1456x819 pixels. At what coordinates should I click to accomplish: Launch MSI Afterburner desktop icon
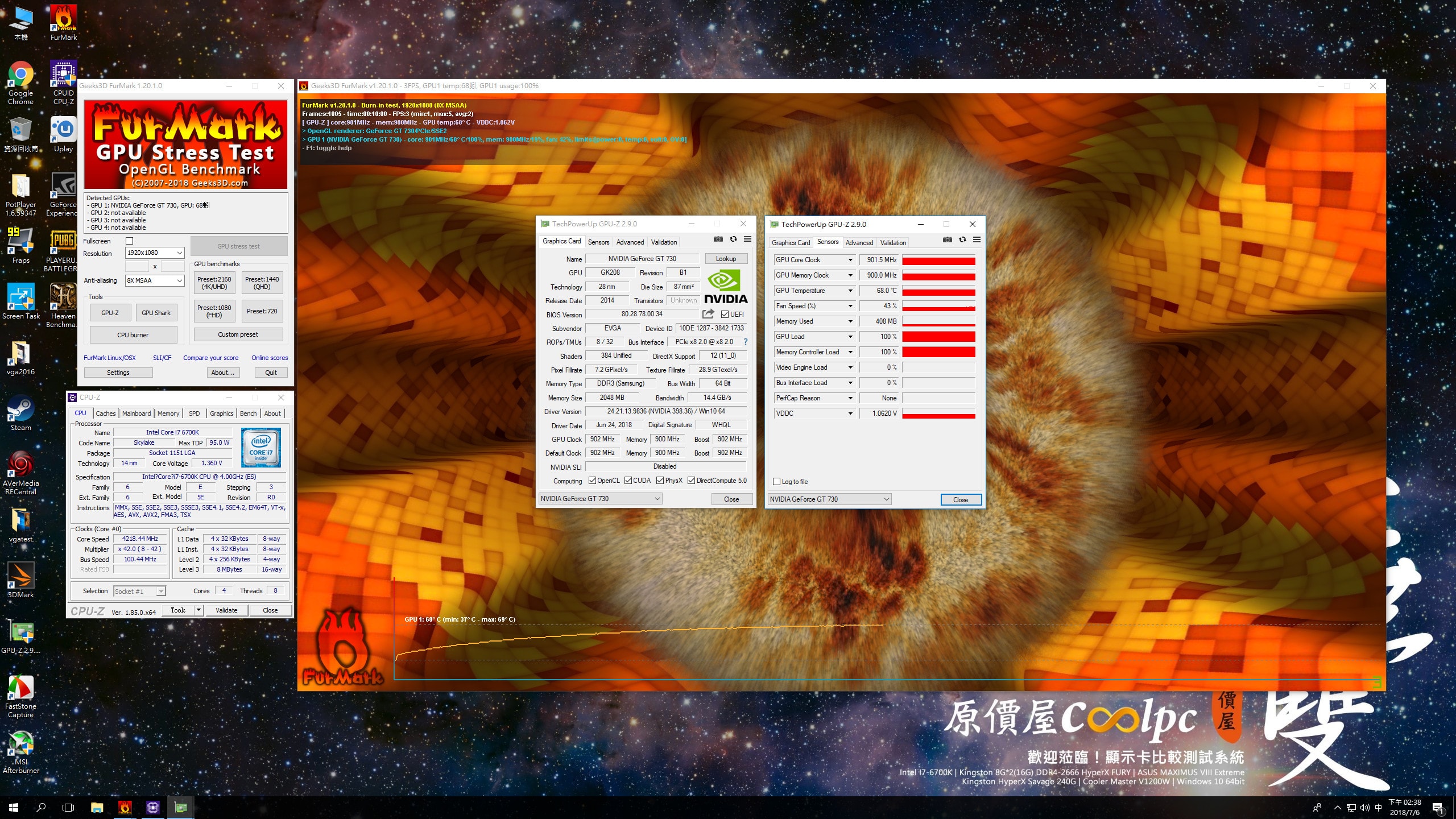pyautogui.click(x=20, y=752)
